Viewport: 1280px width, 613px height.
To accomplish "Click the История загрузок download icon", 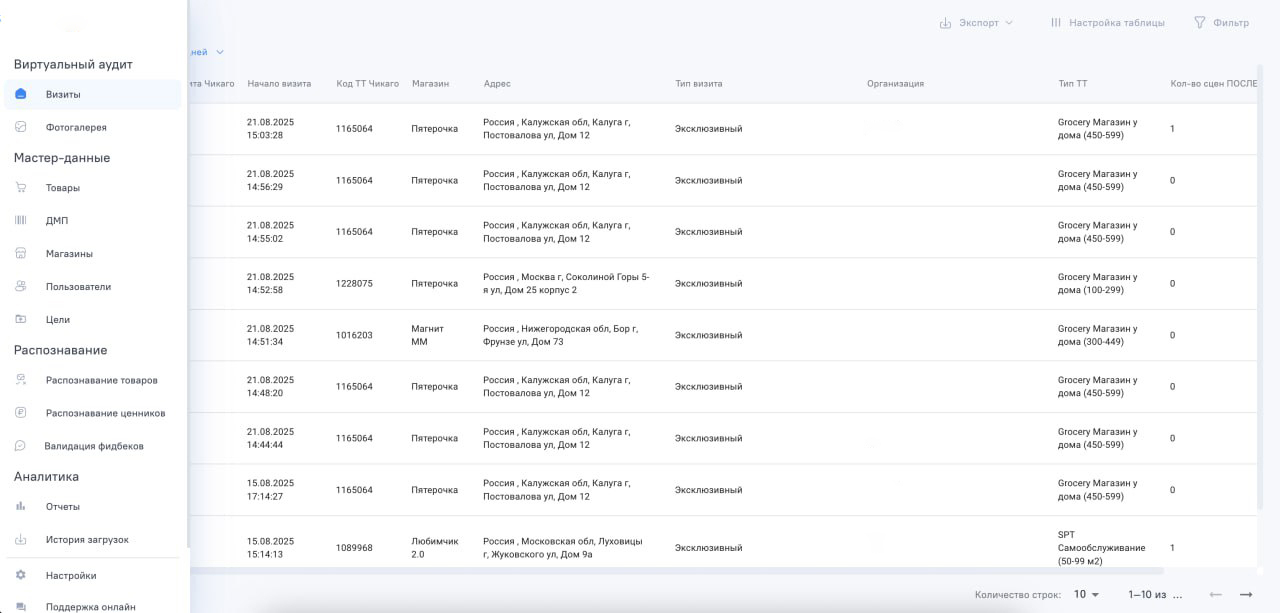I will coord(21,539).
